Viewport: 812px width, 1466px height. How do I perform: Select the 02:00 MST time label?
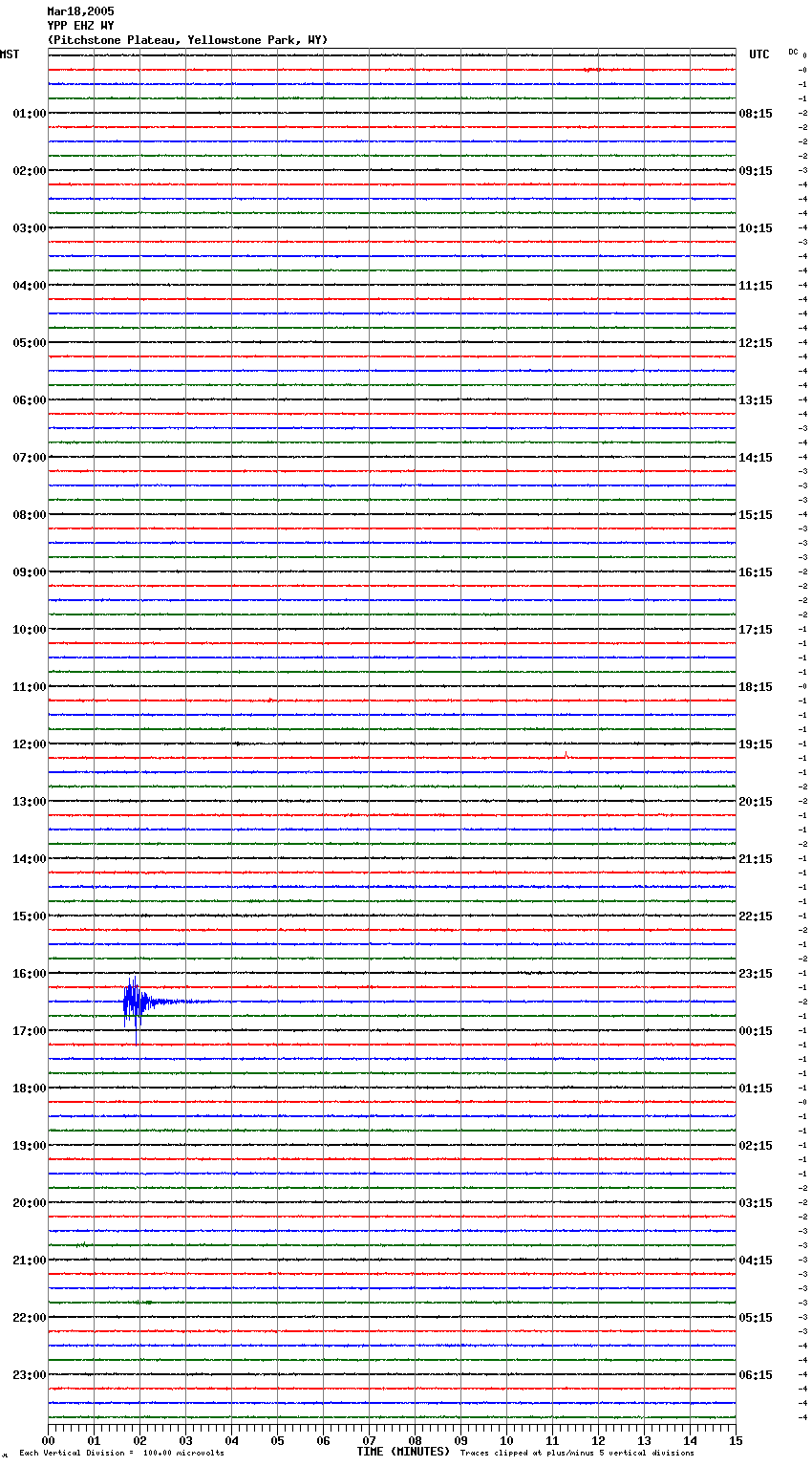pos(30,171)
